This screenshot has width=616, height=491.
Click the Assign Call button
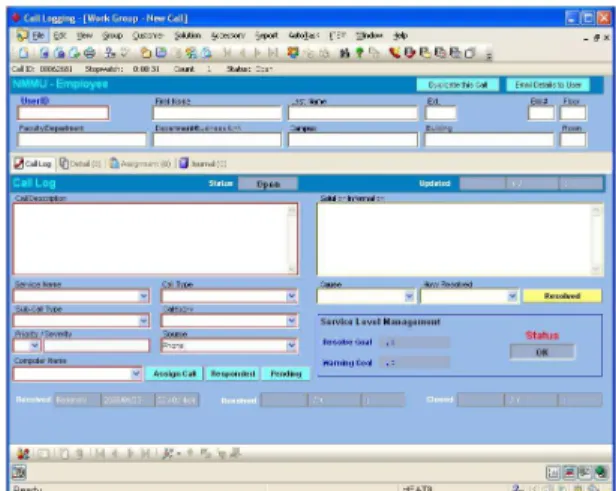pyautogui.click(x=174, y=374)
